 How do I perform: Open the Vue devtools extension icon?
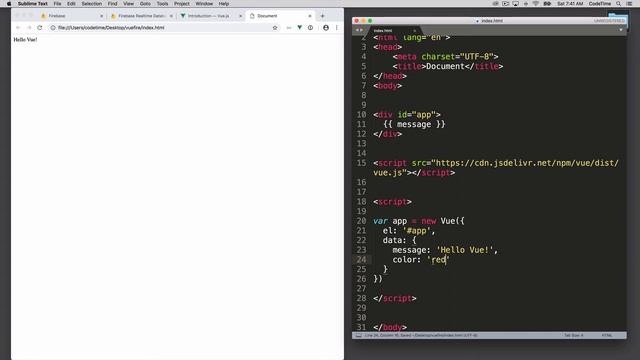pyautogui.click(x=300, y=28)
